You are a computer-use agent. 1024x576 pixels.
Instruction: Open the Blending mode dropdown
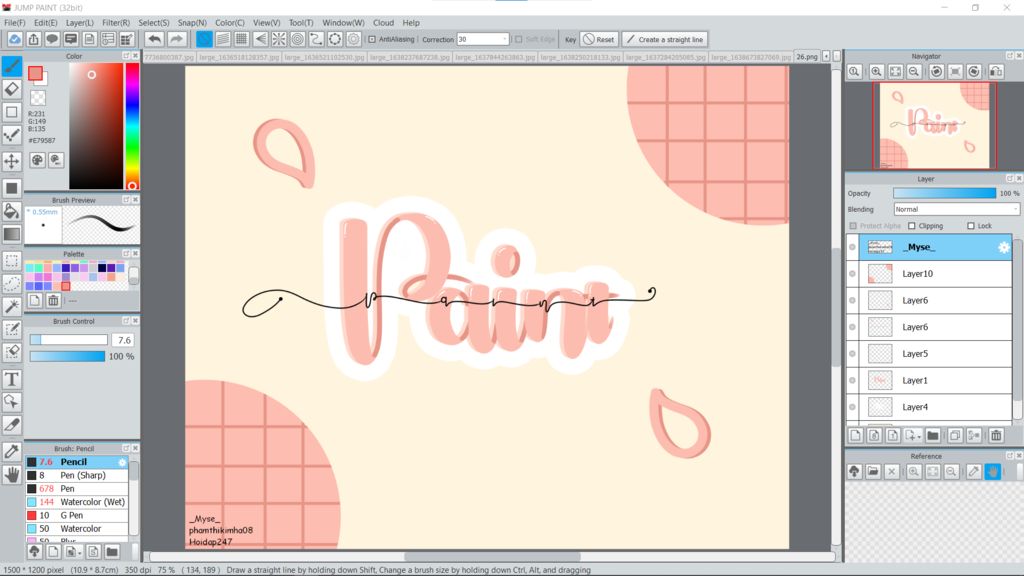click(x=956, y=209)
